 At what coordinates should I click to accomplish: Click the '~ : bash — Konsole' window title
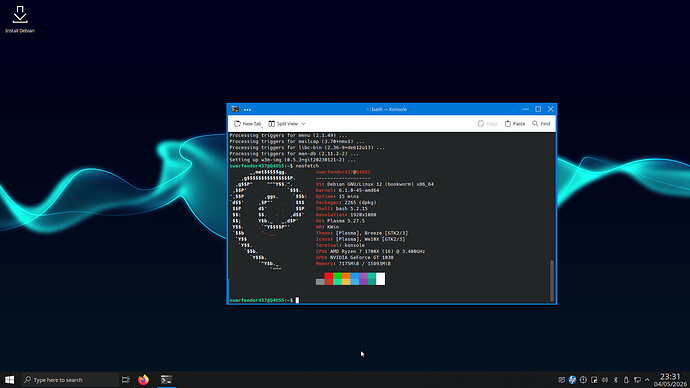click(386, 110)
